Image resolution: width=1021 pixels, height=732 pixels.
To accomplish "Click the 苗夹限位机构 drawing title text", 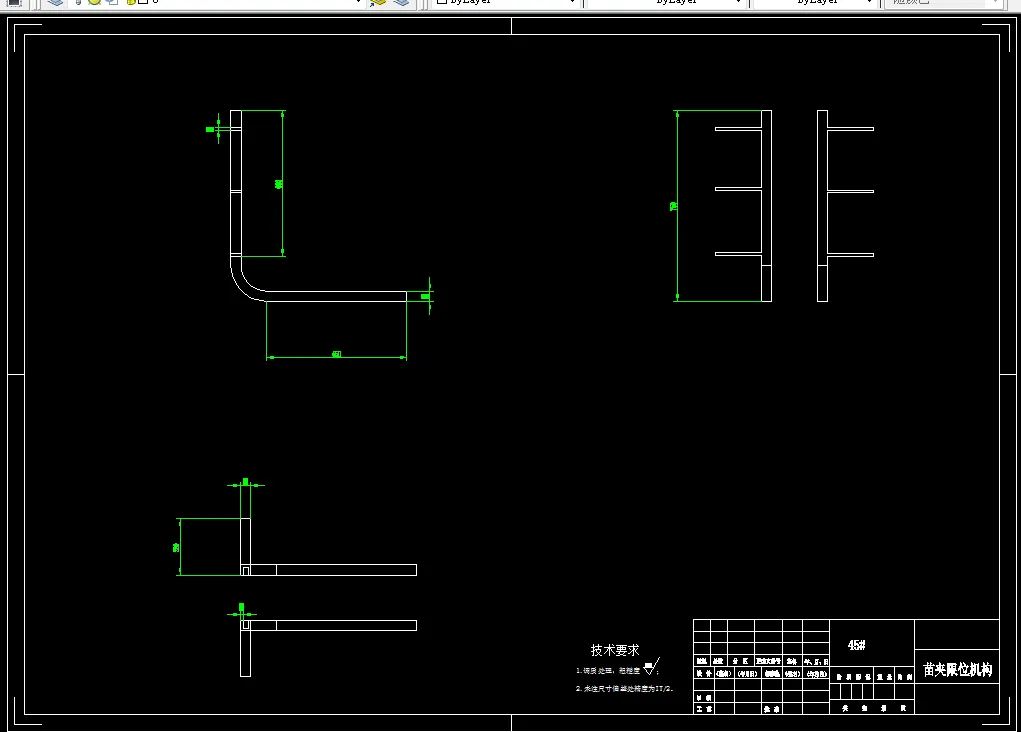I will (957, 669).
